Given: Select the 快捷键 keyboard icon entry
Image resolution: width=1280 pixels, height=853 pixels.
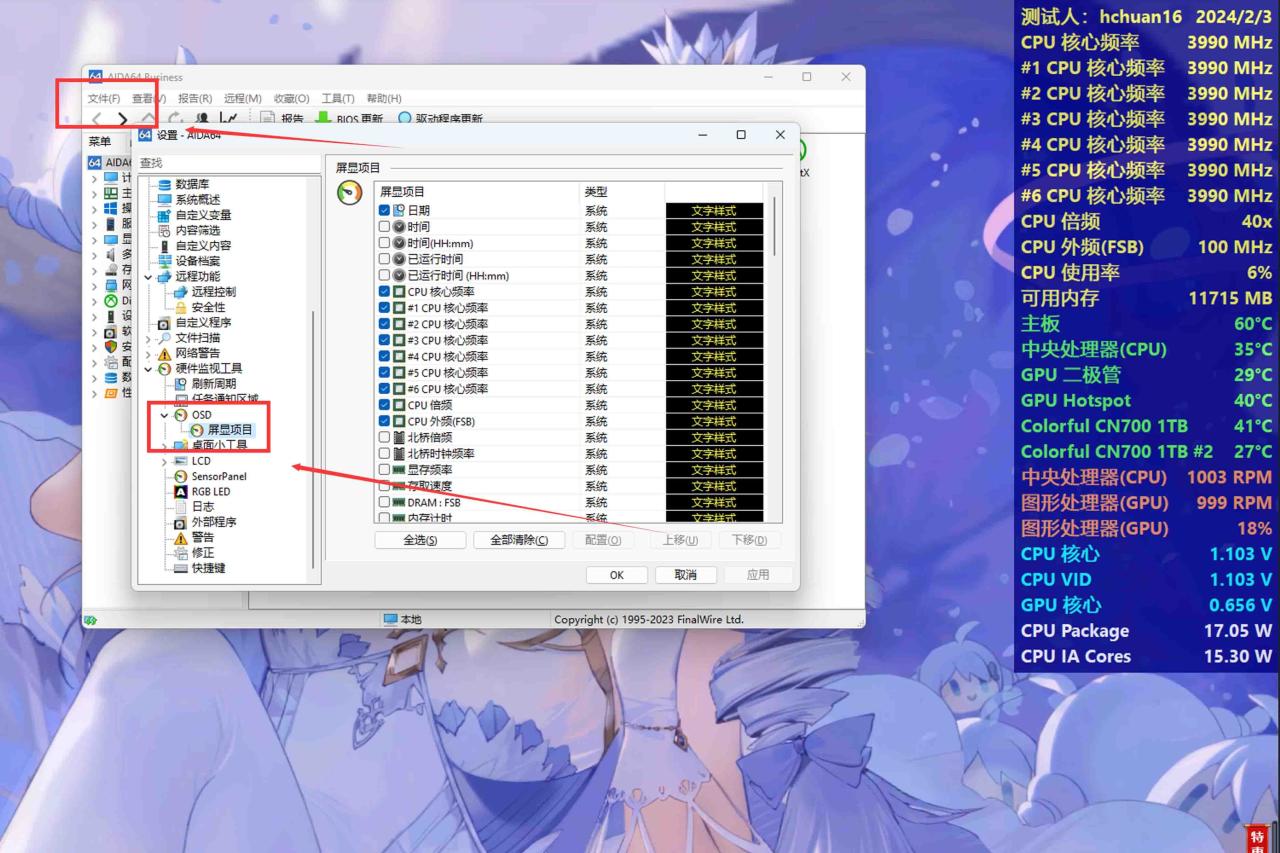Looking at the screenshot, I should pyautogui.click(x=181, y=568).
